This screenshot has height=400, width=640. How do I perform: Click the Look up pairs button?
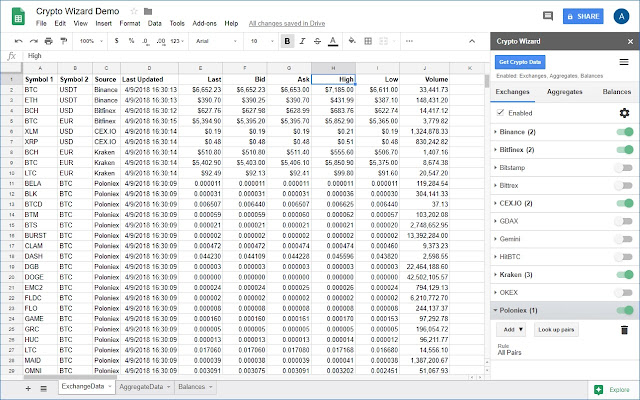click(556, 329)
